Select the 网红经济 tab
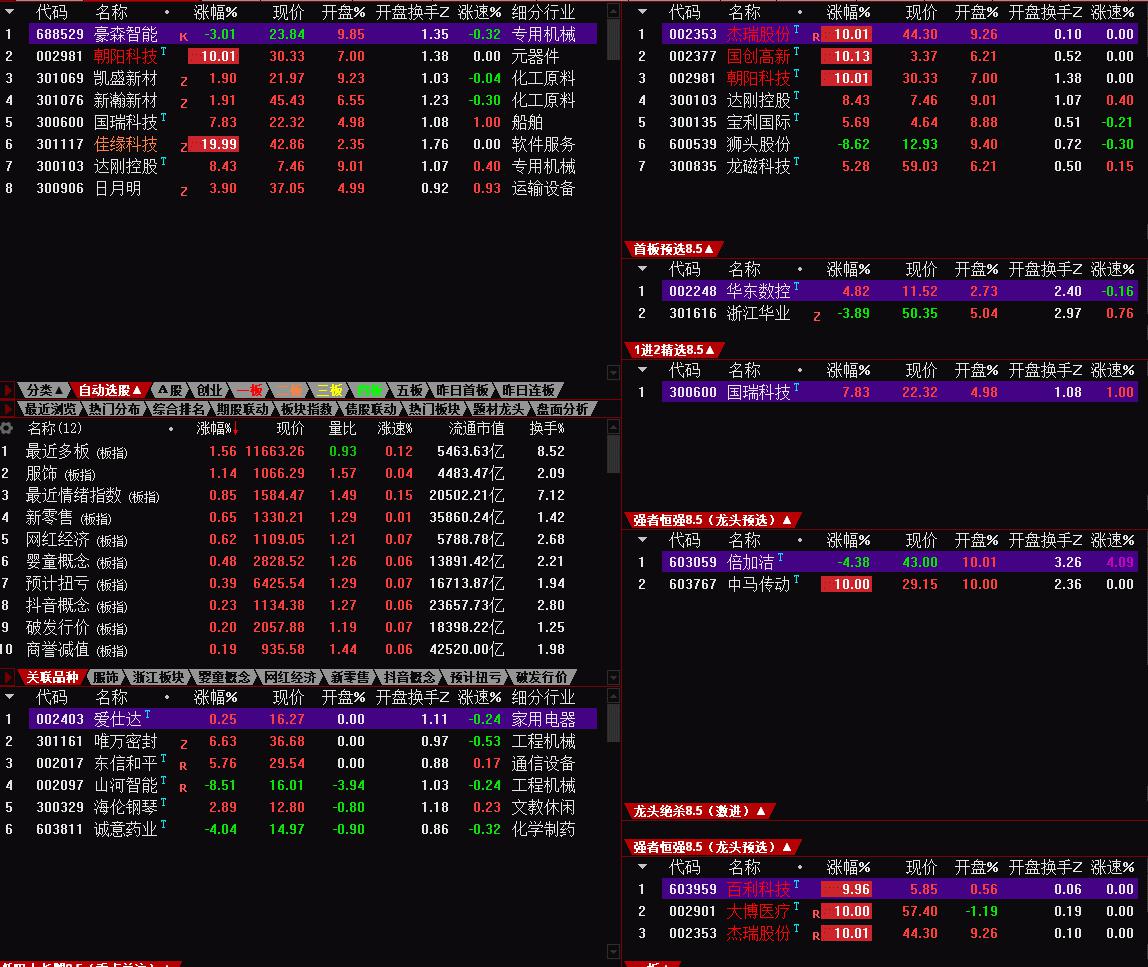The width and height of the screenshot is (1148, 967). (290, 677)
